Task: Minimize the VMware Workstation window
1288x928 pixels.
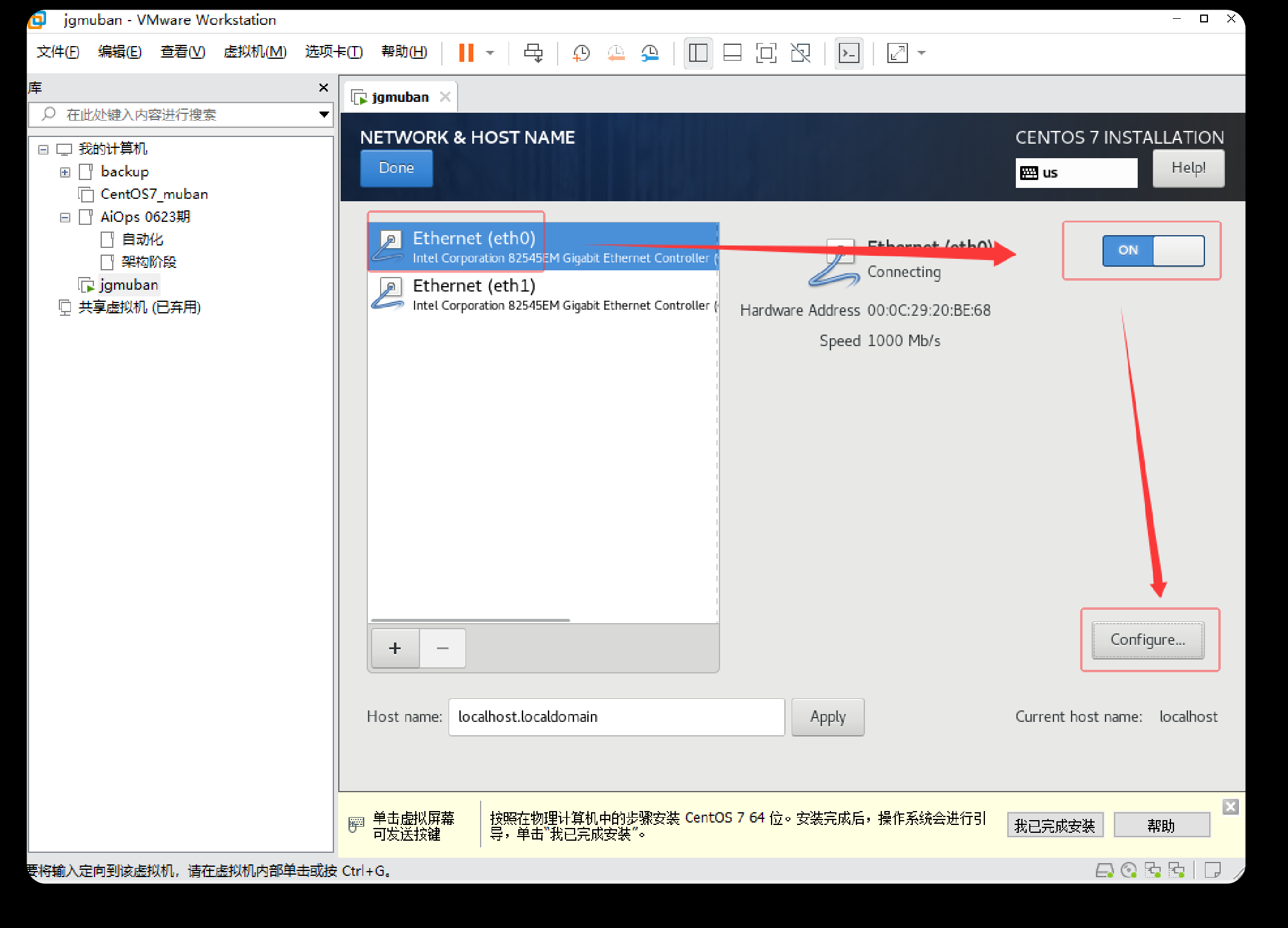Action: pyautogui.click(x=1176, y=19)
